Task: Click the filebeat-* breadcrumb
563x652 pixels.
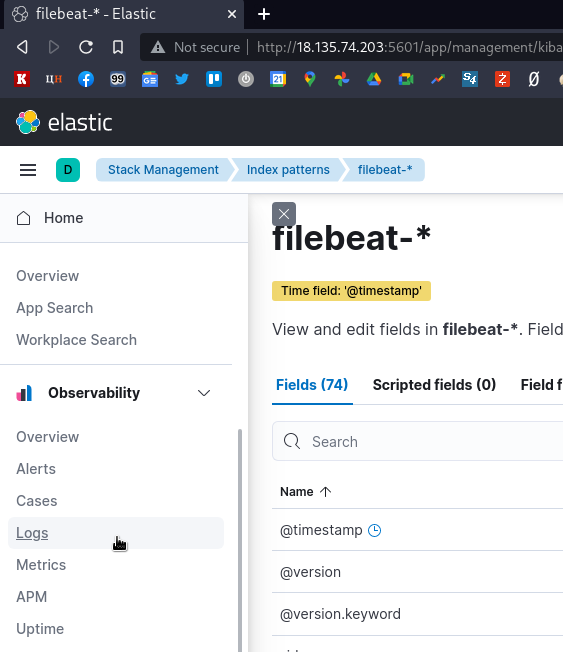Action: (x=385, y=170)
